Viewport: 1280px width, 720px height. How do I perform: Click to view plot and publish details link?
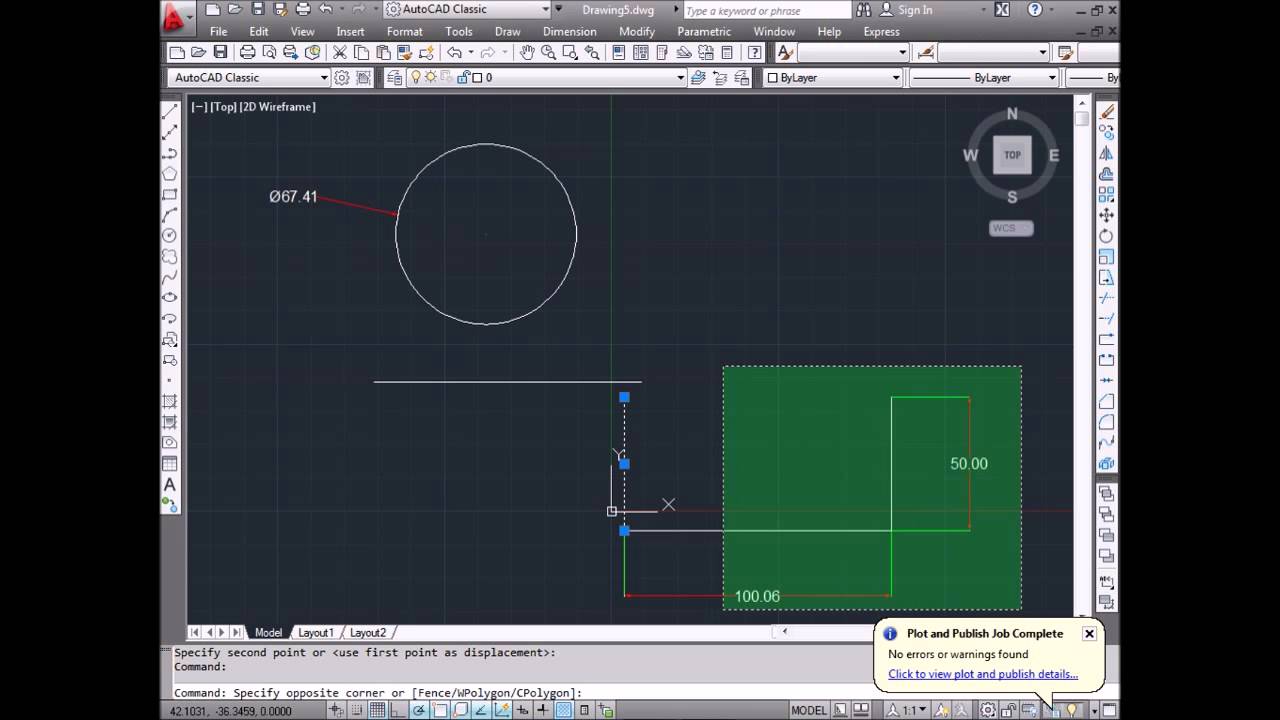(x=983, y=674)
